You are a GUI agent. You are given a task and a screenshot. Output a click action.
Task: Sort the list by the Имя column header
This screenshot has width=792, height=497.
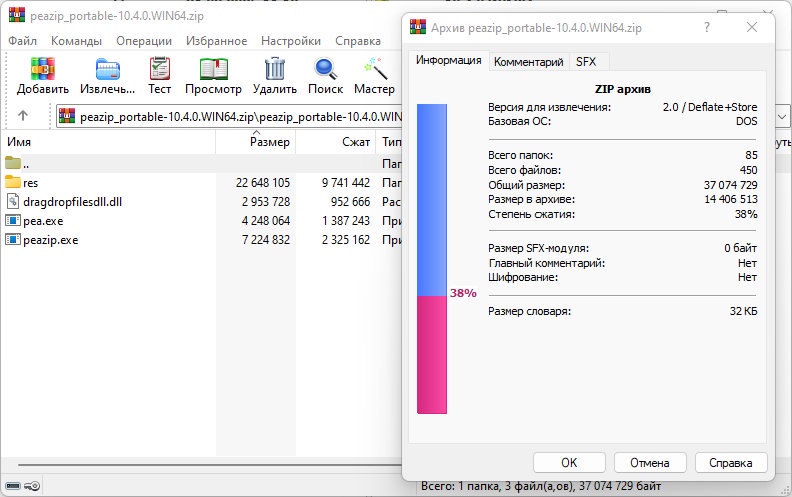[108, 142]
